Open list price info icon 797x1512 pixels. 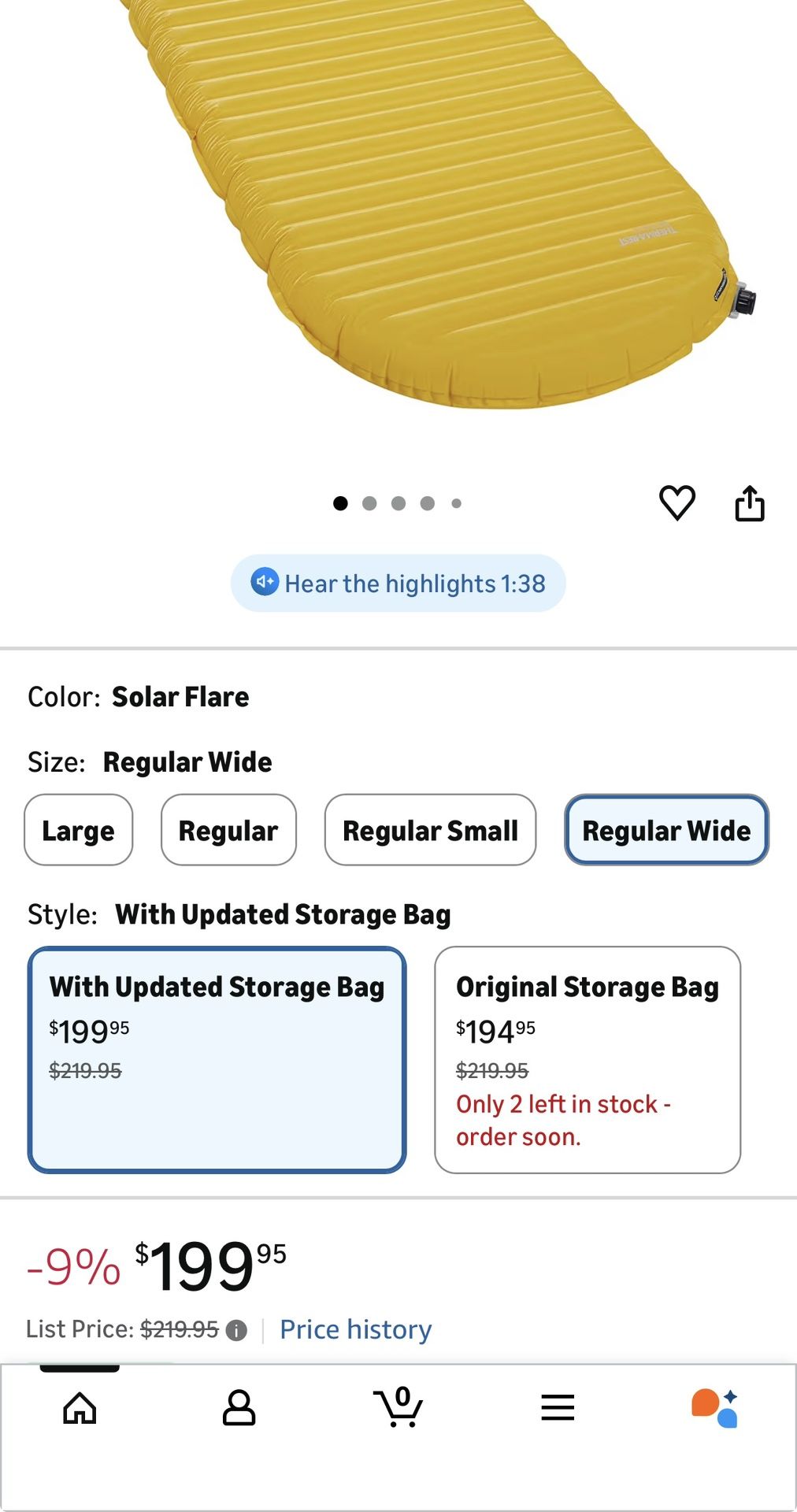[x=236, y=1330]
